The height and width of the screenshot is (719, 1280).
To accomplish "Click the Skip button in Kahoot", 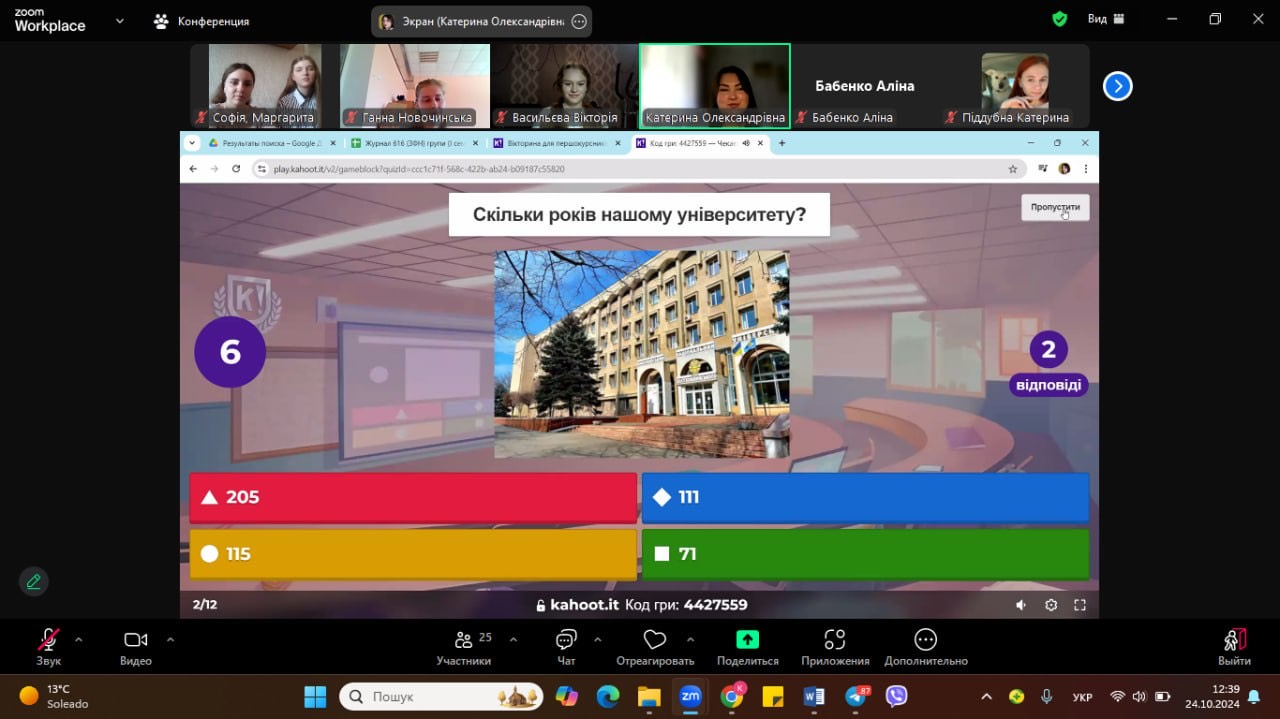I will click(x=1055, y=207).
